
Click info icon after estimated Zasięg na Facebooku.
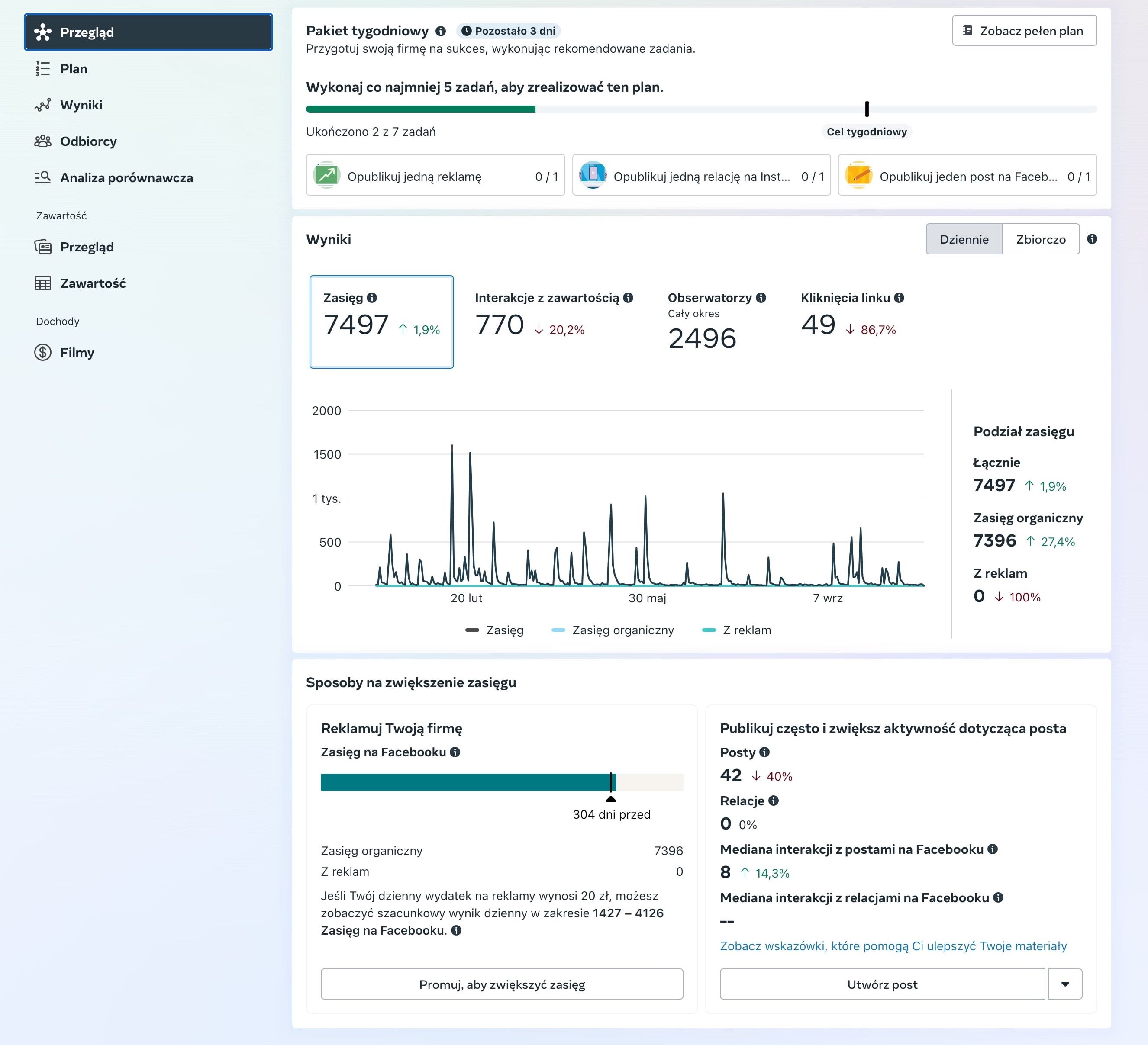point(456,930)
